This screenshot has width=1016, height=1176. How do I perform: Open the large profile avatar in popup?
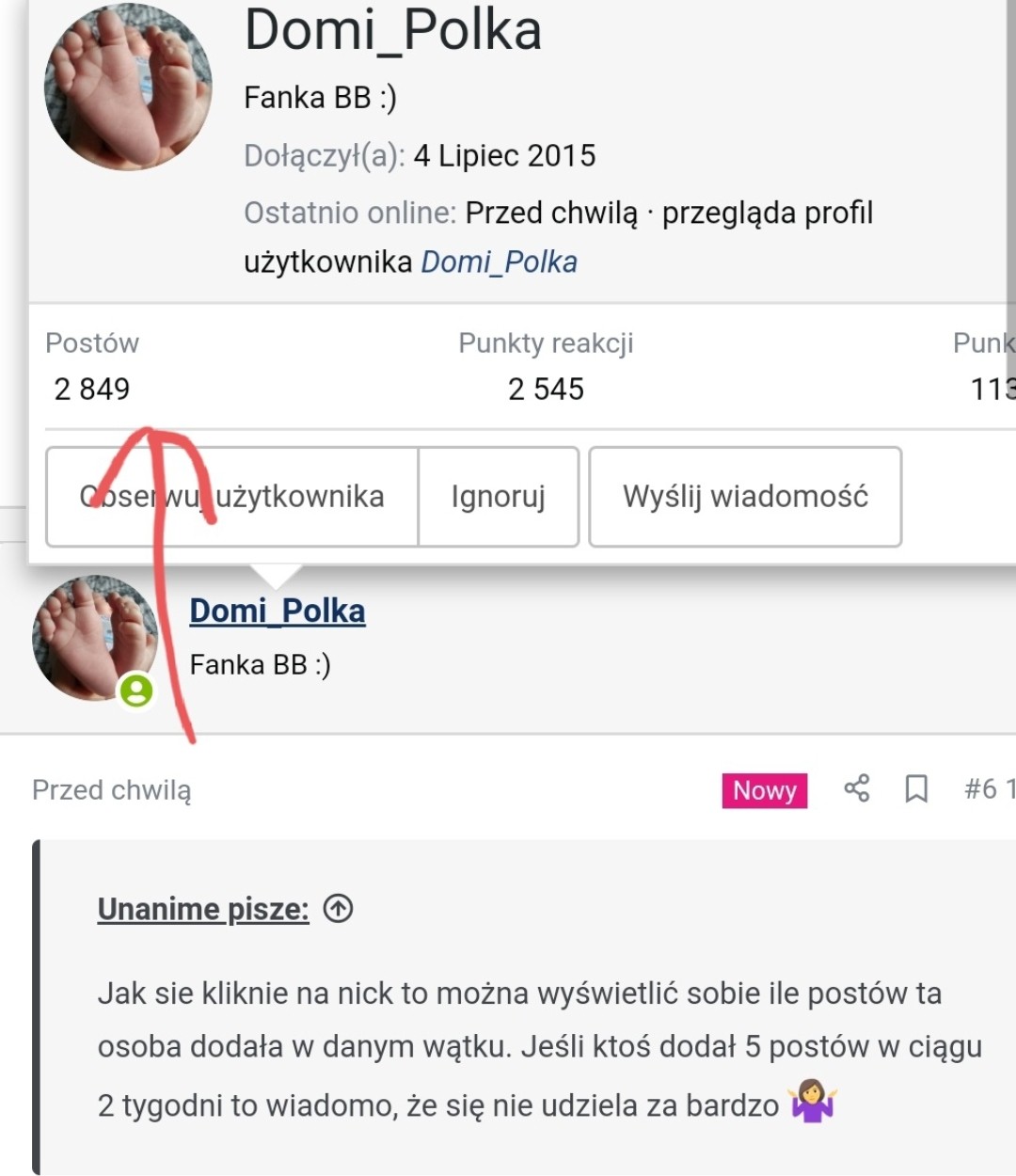[129, 87]
